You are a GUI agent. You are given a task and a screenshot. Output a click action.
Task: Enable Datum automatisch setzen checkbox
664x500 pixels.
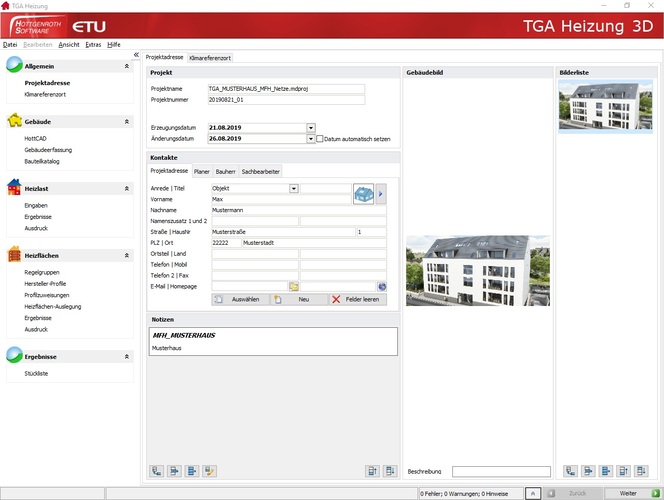[x=319, y=139]
